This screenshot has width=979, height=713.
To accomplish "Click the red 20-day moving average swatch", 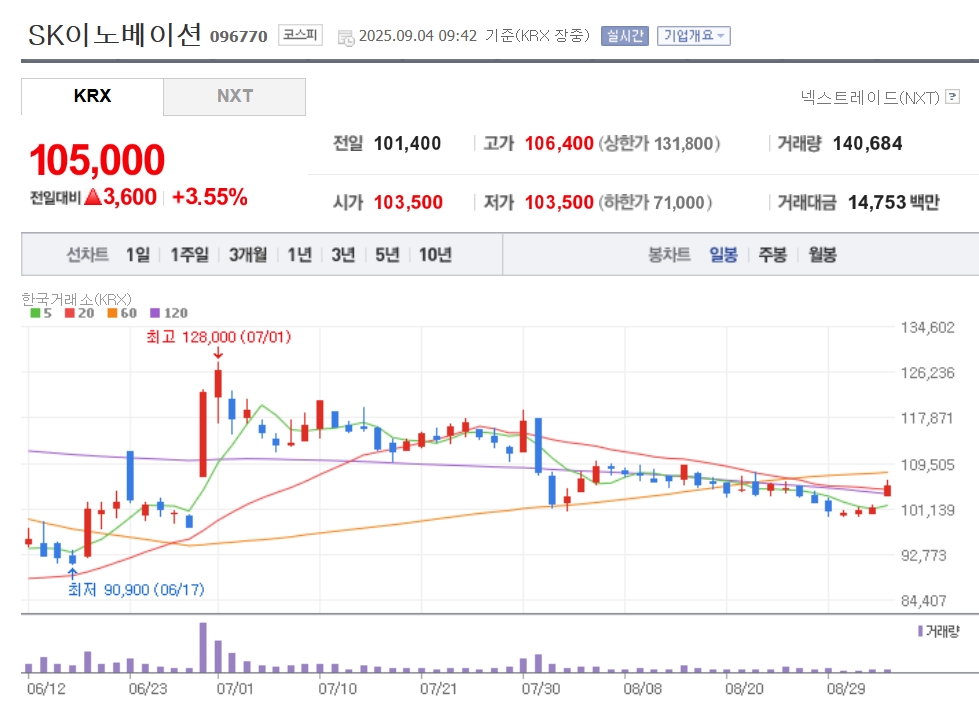I will [69, 313].
